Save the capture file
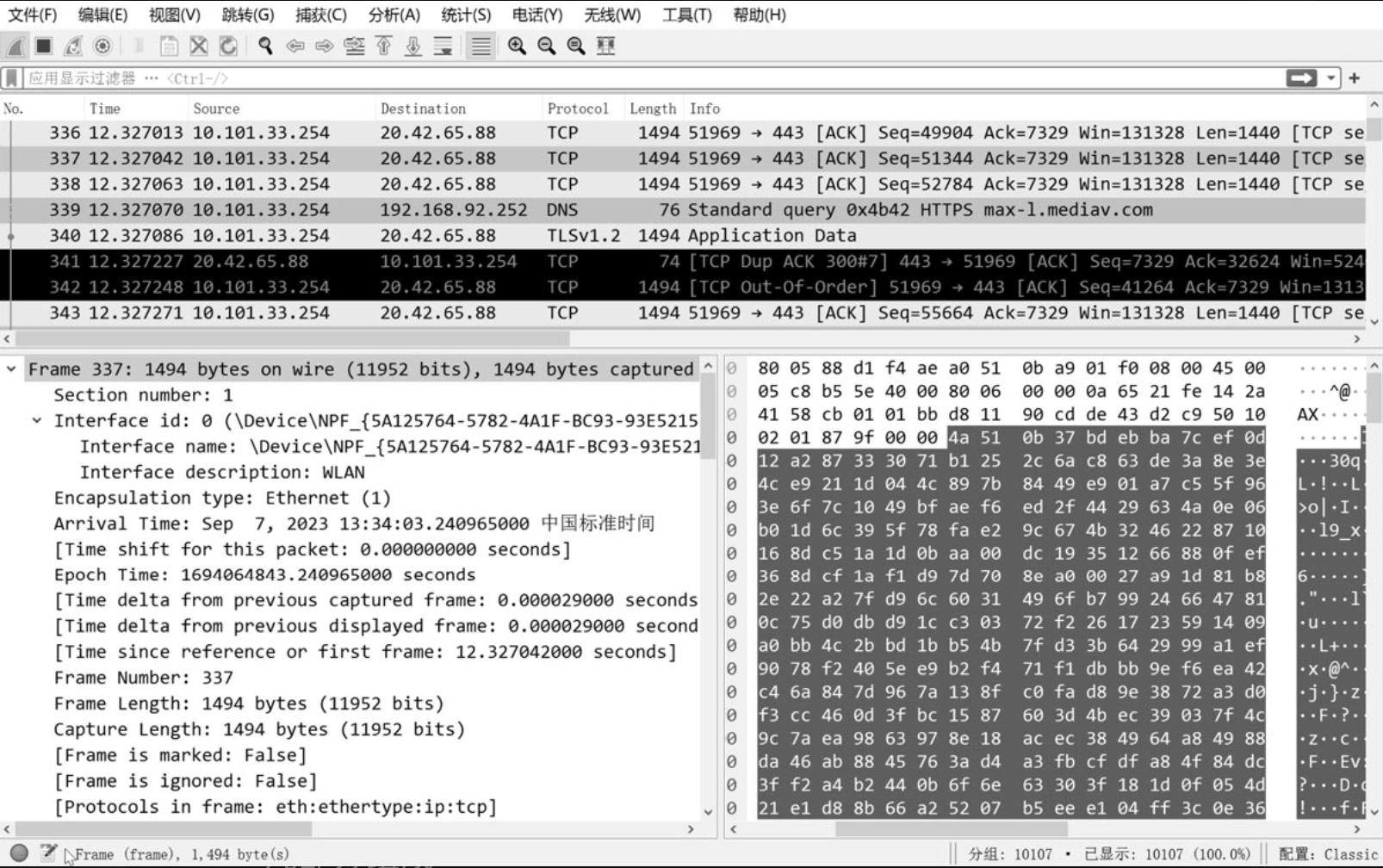 [x=169, y=46]
